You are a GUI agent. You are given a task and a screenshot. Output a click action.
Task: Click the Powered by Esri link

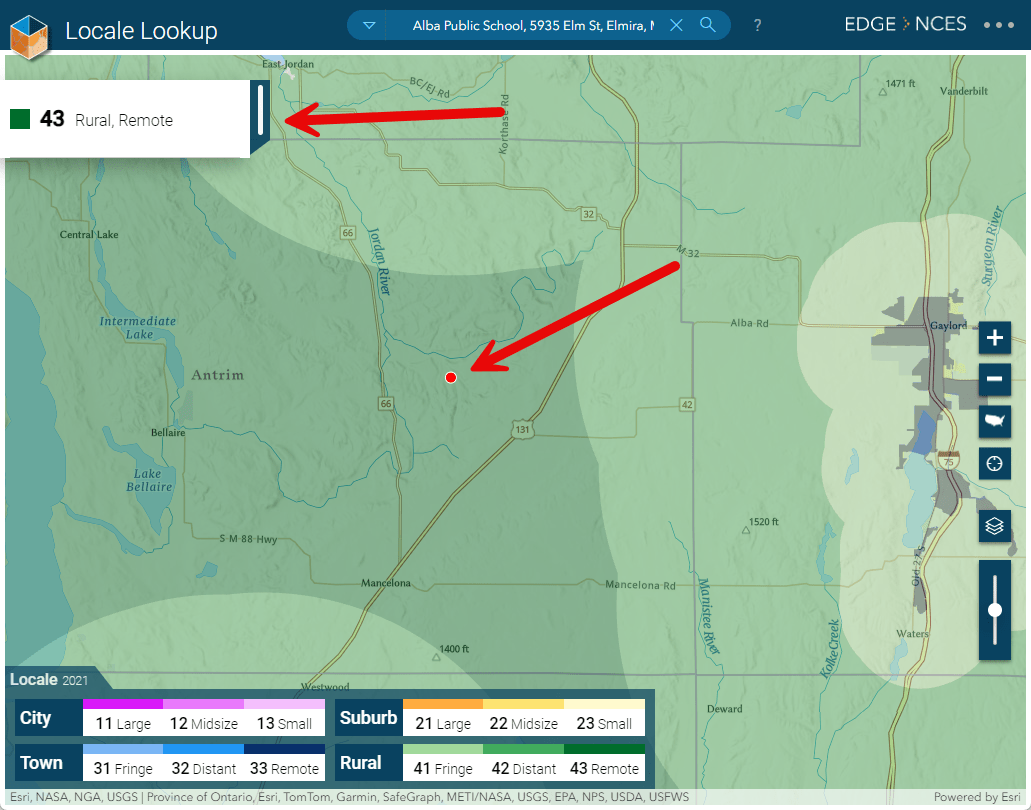tap(977, 797)
